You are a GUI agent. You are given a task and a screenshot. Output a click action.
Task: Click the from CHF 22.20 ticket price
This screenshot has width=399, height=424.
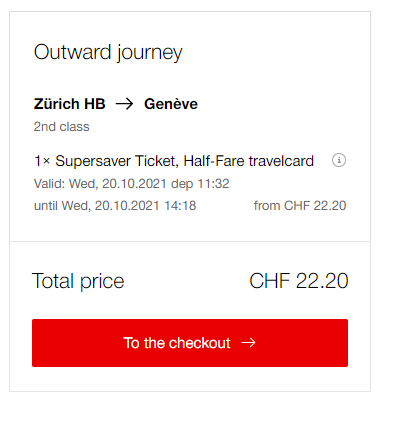click(300, 206)
